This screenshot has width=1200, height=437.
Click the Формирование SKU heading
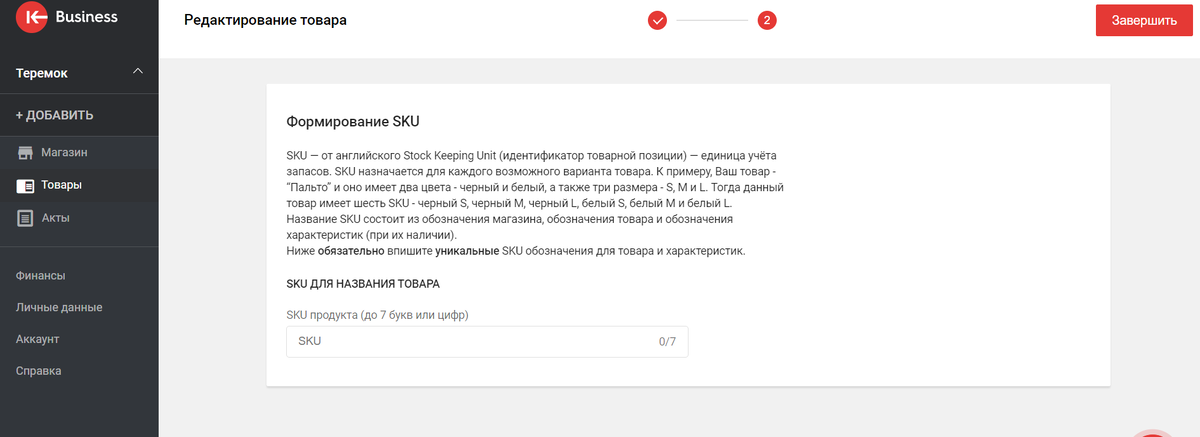[x=353, y=121]
